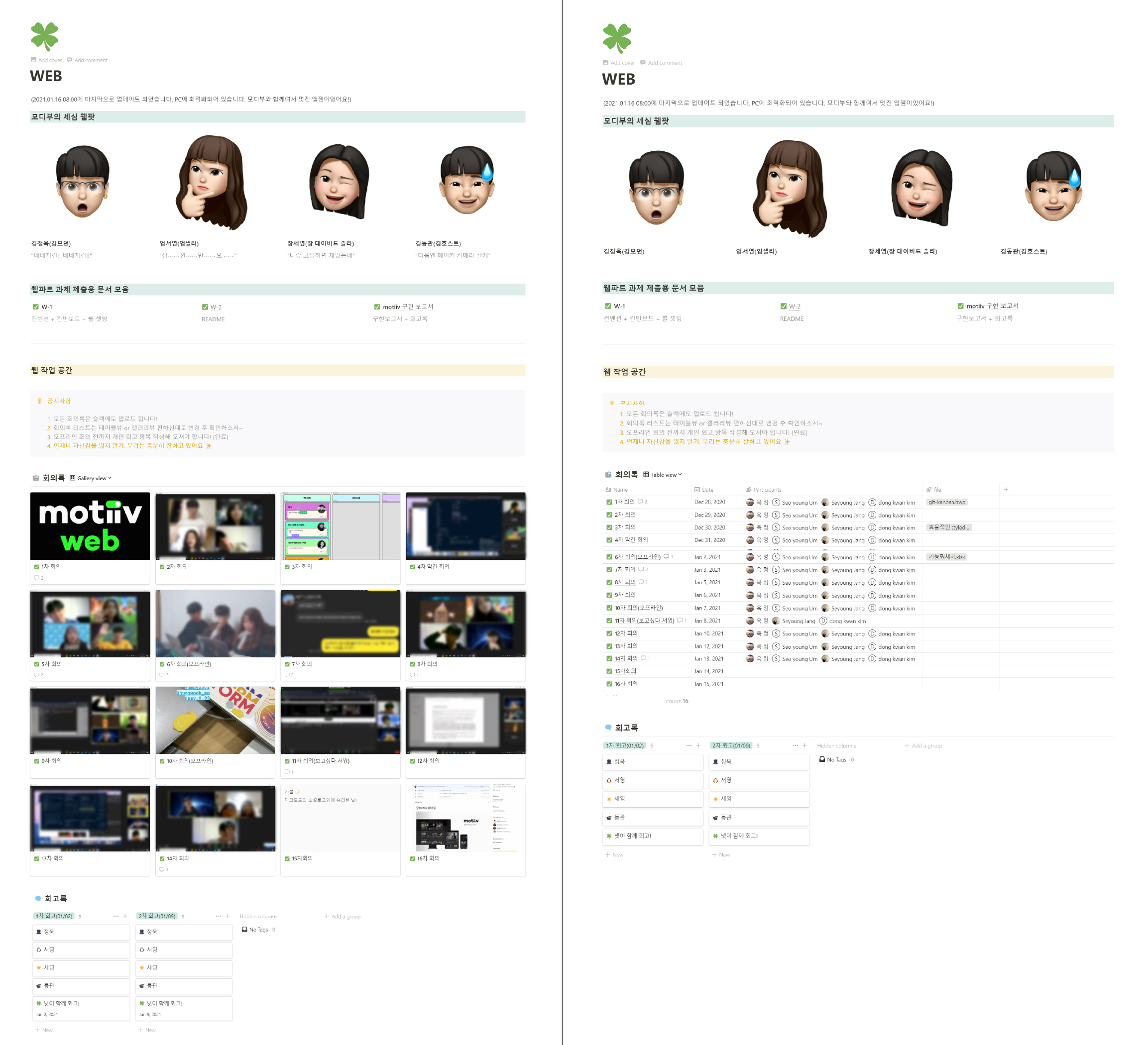Click green check icon beside W-2, left page
The height and width of the screenshot is (1045, 1148).
pos(205,307)
